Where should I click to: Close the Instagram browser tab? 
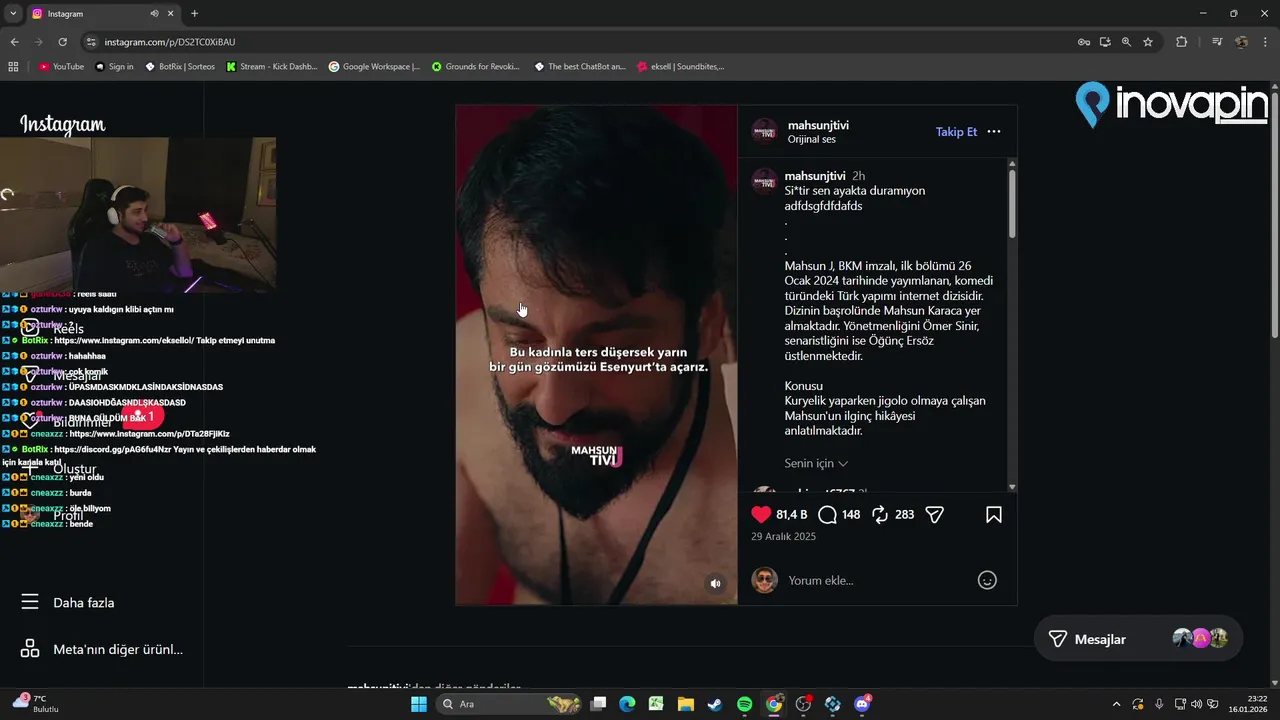(x=171, y=14)
